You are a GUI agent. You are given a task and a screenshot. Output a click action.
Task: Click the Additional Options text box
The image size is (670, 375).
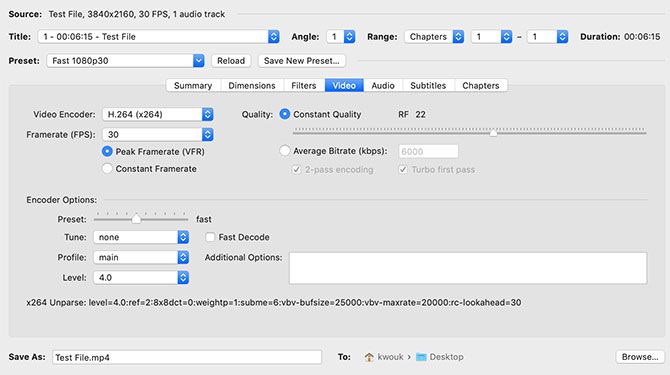[468, 268]
